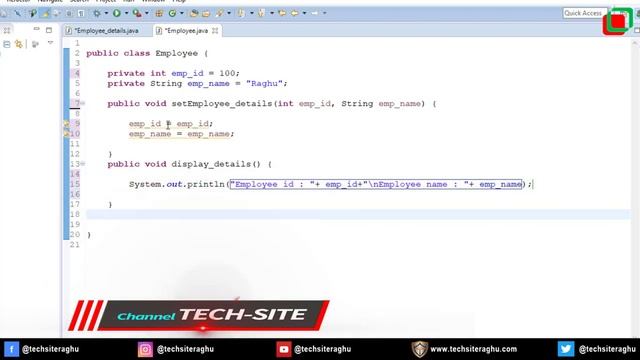Open the left panel View Menu triangle

[50, 42]
